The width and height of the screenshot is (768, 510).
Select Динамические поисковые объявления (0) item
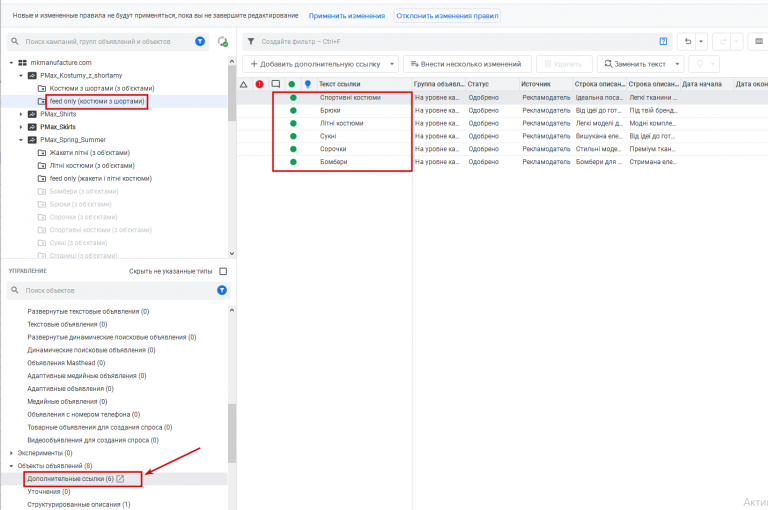coord(91,350)
